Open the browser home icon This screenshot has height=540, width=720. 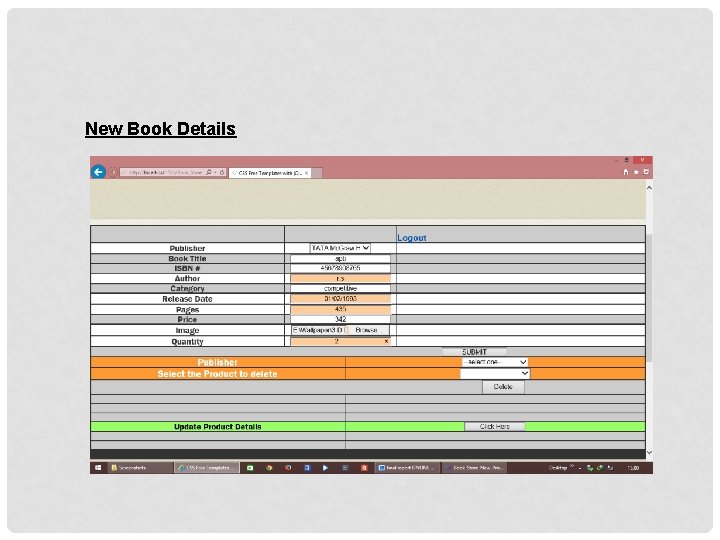coord(625,172)
